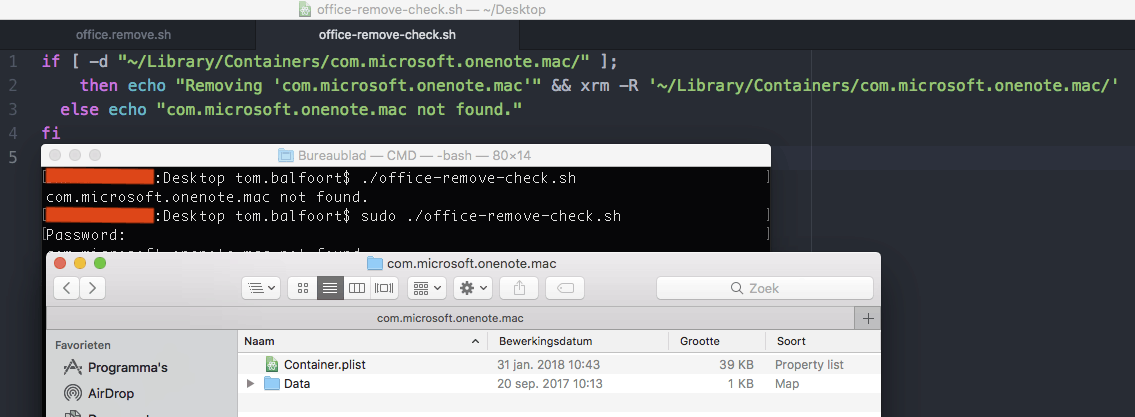Go forward in Finder window

(x=92, y=287)
